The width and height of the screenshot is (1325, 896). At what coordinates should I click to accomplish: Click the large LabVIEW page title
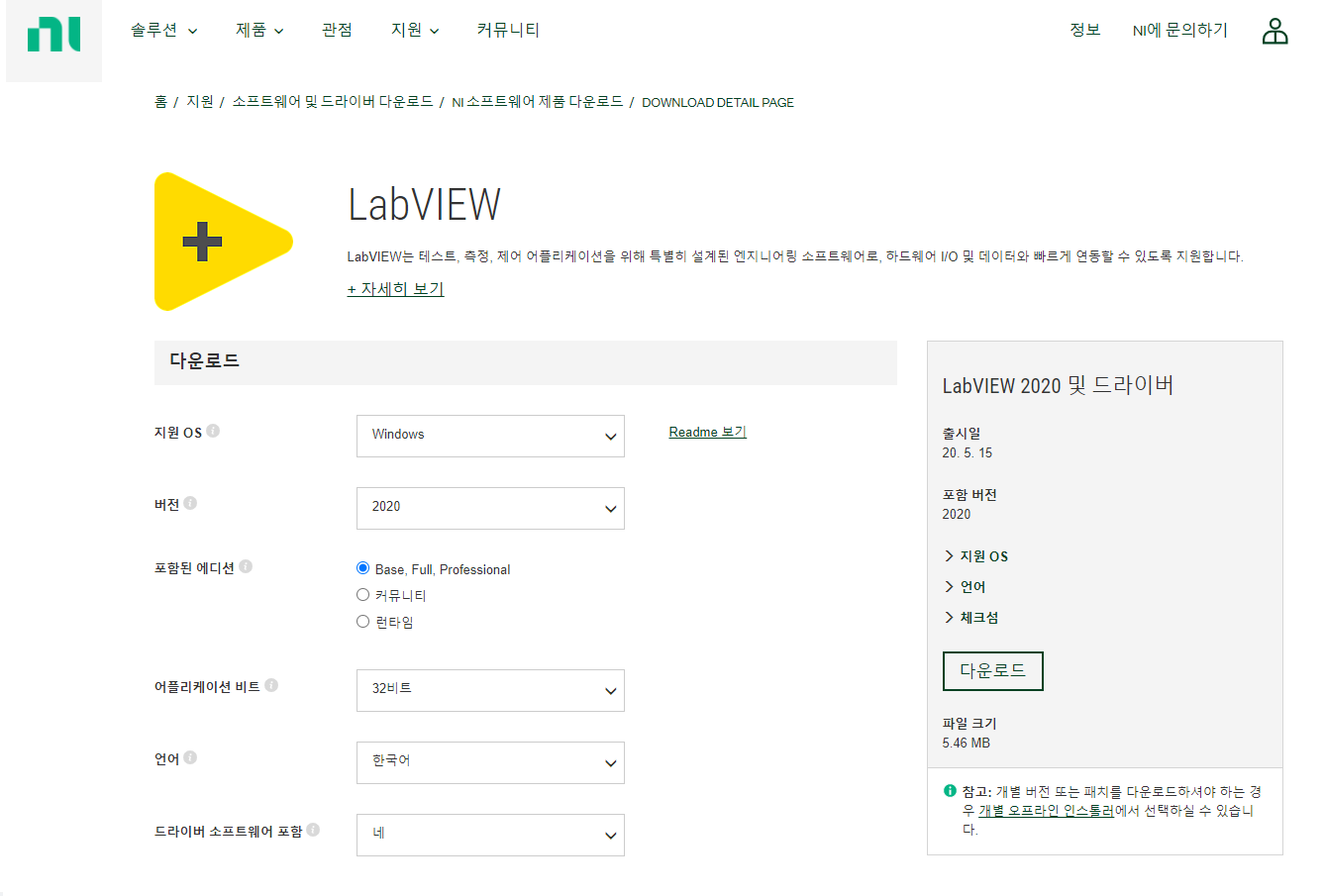[424, 205]
